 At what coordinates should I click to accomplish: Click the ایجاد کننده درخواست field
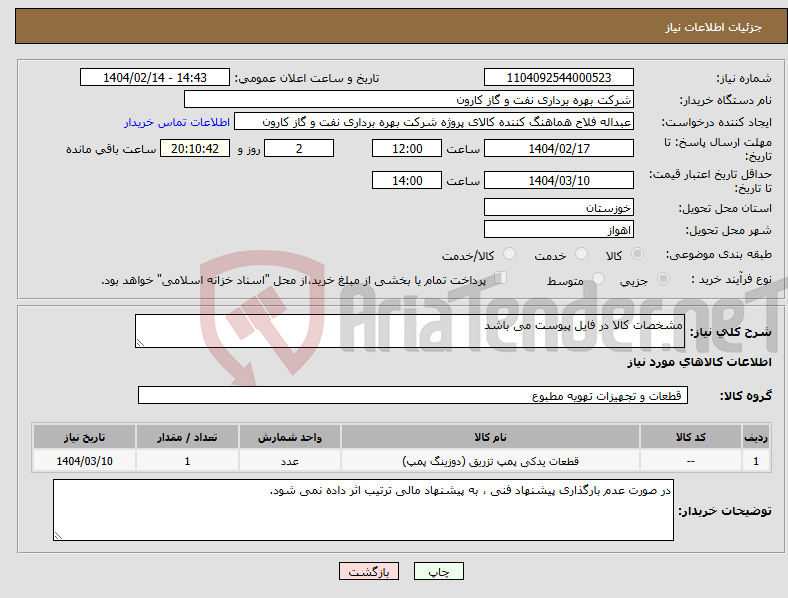point(434,122)
